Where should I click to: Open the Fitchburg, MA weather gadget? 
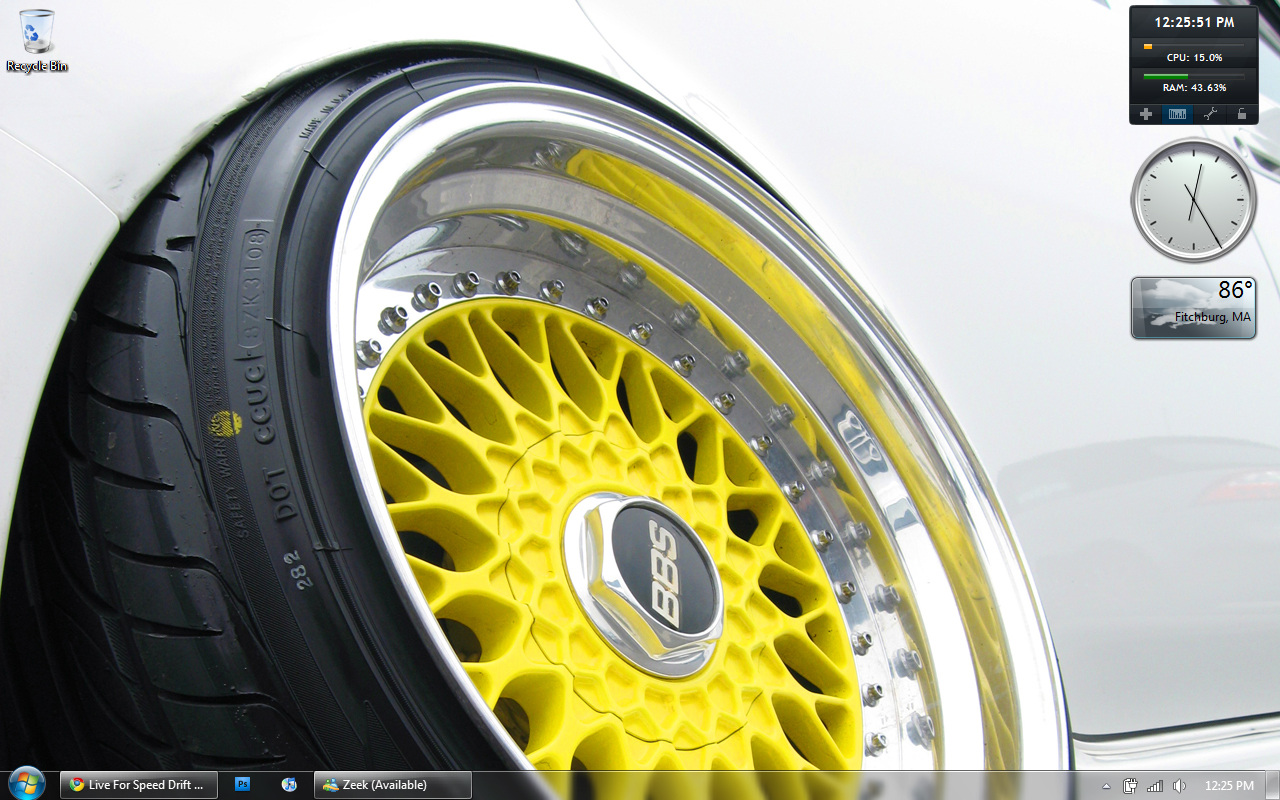pyautogui.click(x=1193, y=308)
